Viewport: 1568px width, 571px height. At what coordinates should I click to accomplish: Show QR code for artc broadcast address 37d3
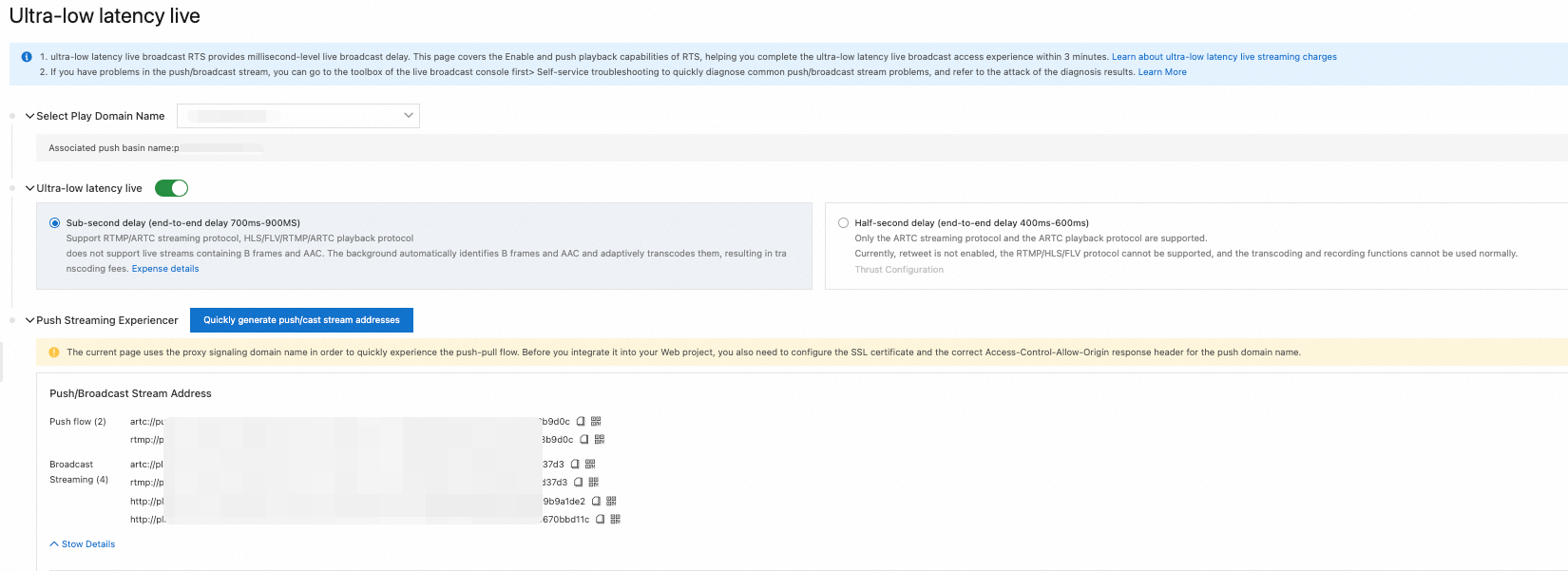[x=590, y=465]
